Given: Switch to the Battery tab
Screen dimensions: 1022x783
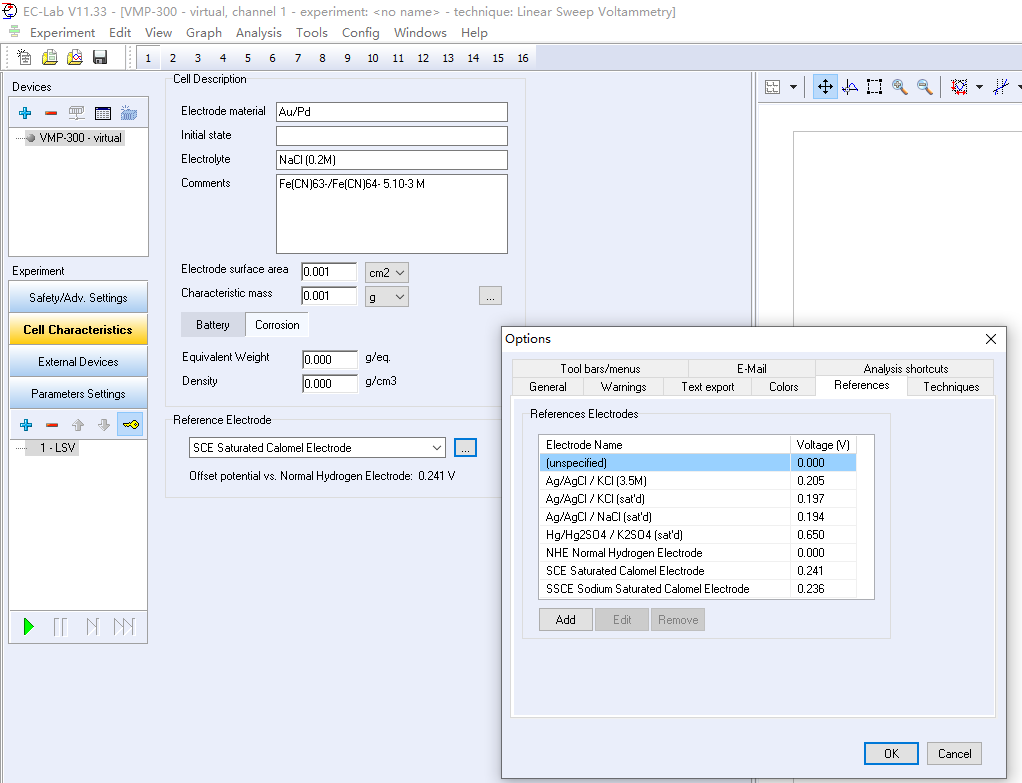Looking at the screenshot, I should (x=212, y=325).
